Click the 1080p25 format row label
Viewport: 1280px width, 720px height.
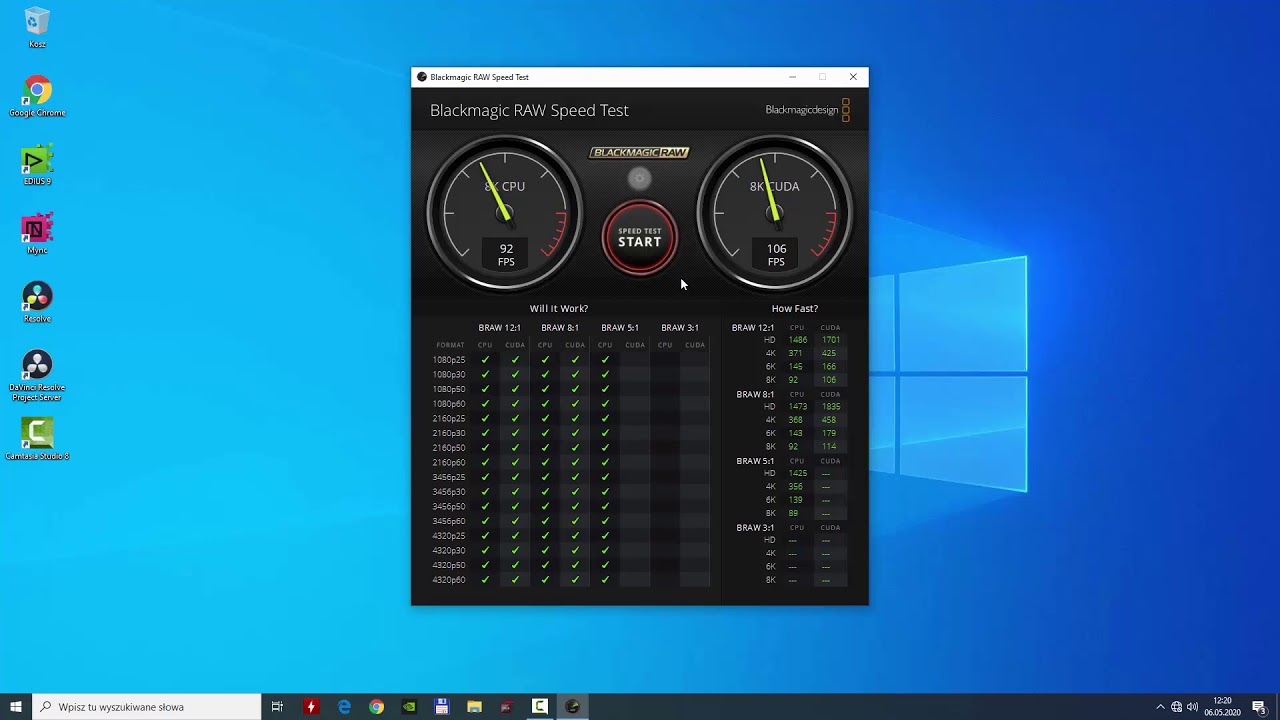449,360
